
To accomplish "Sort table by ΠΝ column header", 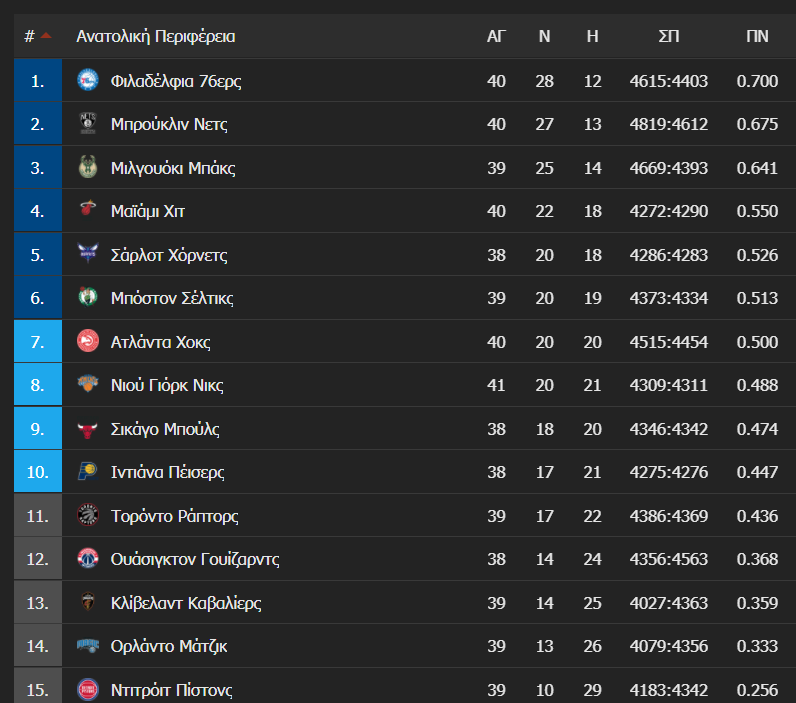I will pos(757,37).
